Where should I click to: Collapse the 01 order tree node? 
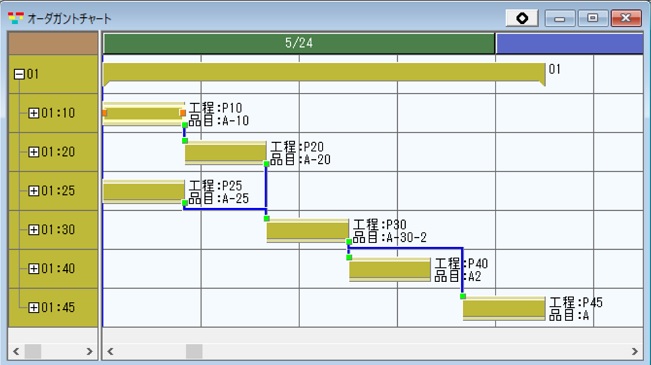pos(19,74)
